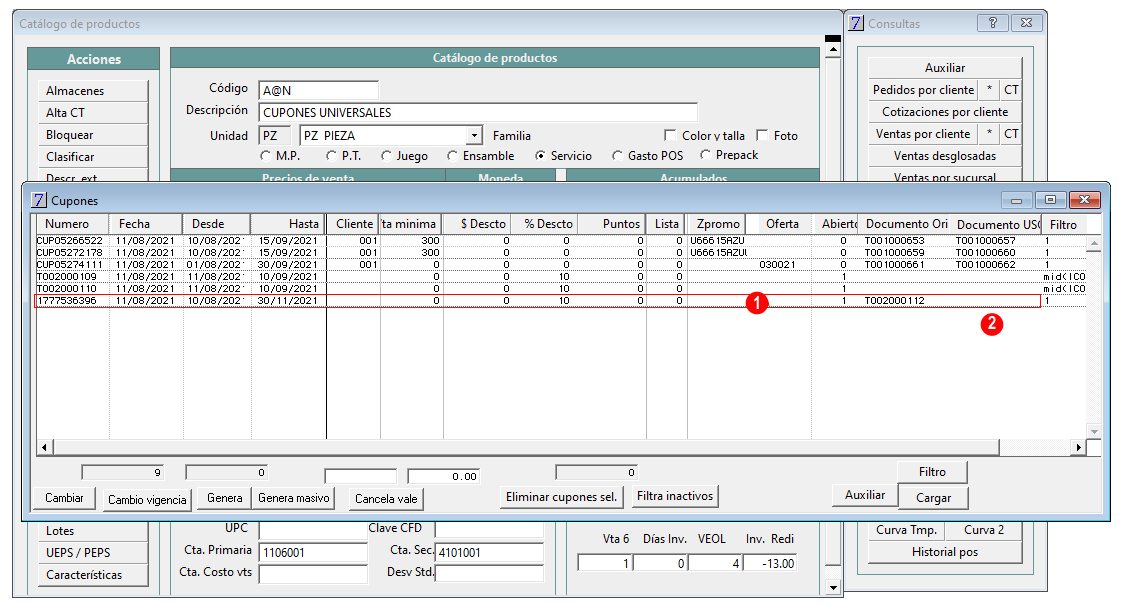
Task: Click the Zpromo column header
Action: (716, 223)
